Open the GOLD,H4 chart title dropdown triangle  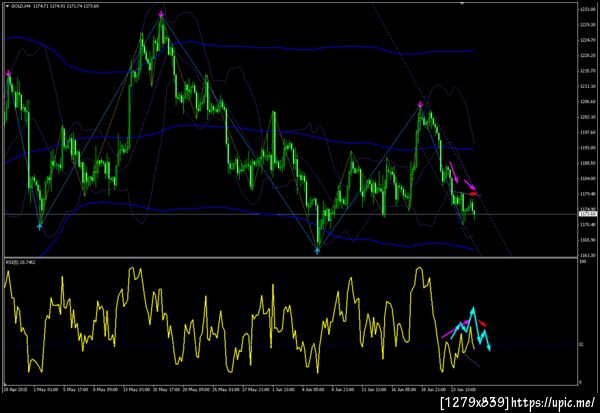7,6
